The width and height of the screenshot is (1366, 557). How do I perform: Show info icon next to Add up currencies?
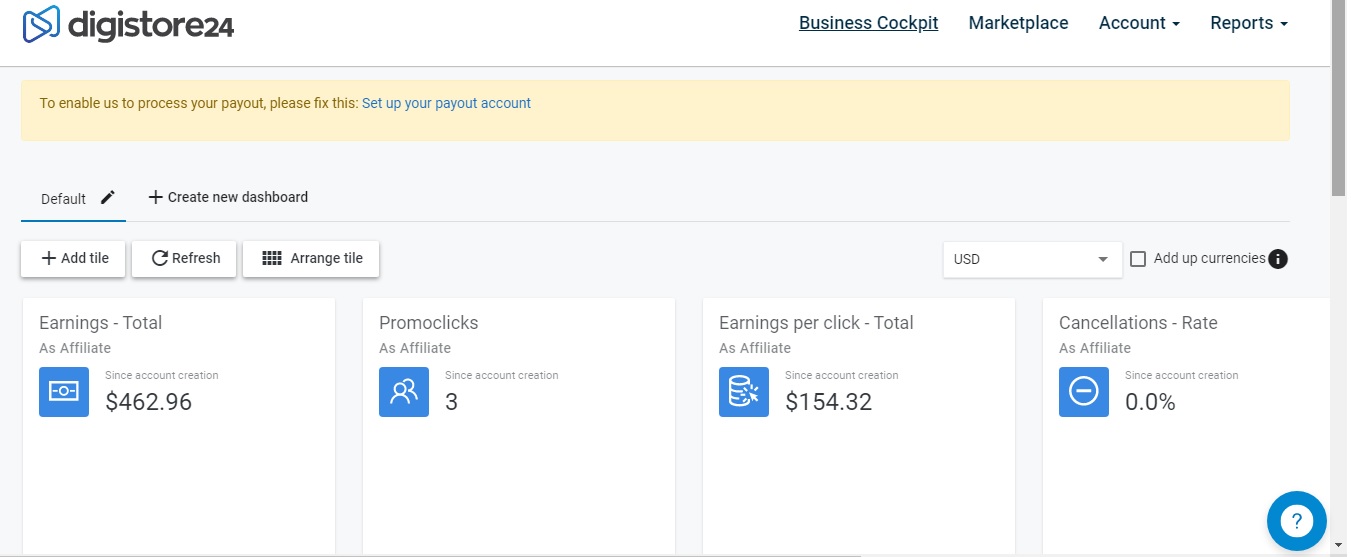coord(1278,259)
